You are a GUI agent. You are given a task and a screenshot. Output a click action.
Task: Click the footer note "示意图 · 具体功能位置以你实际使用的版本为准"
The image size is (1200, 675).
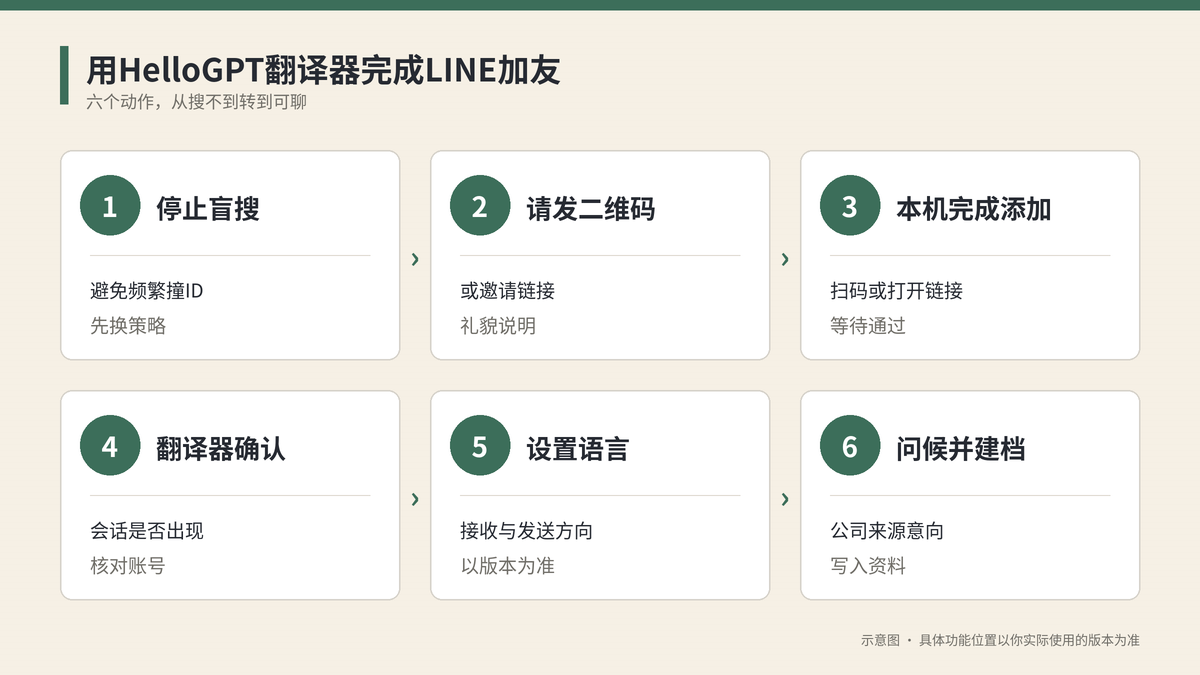point(1000,640)
